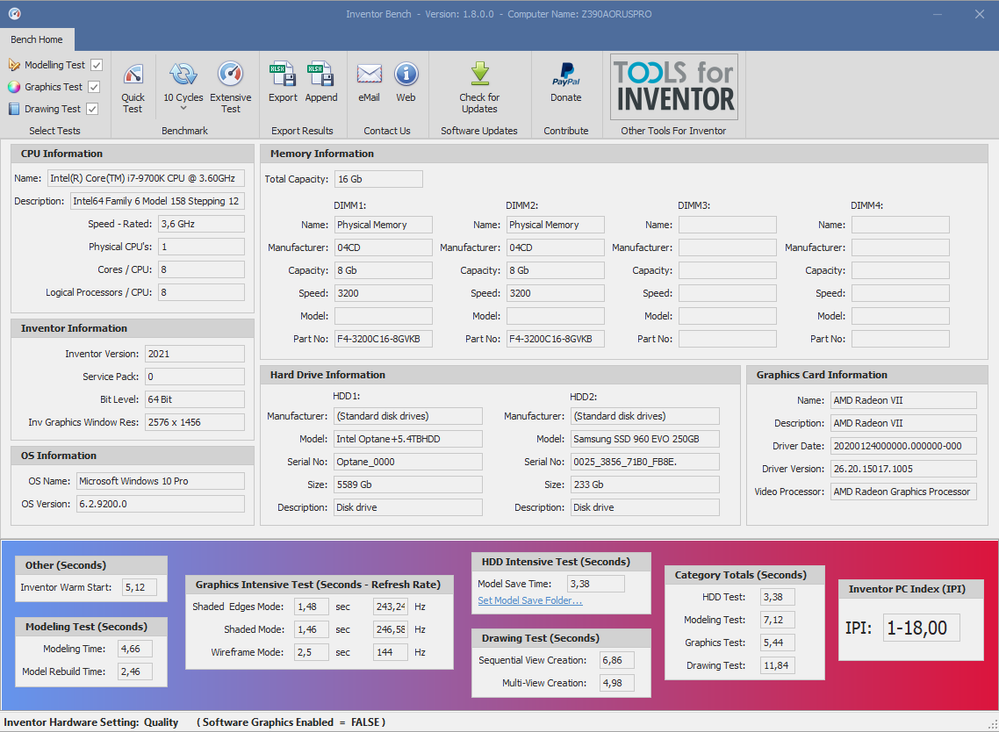Click the DIMM1 Speed field
999x732 pixels.
pos(384,294)
